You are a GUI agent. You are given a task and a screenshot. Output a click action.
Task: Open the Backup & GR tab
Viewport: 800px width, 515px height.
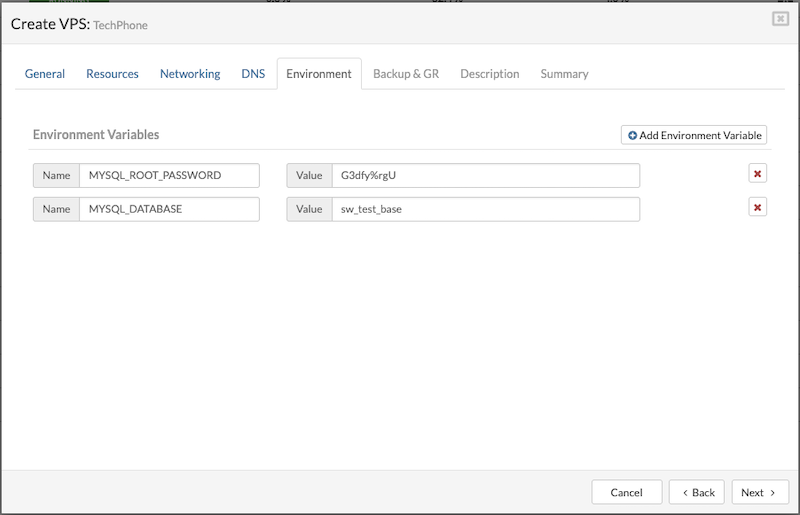point(406,74)
